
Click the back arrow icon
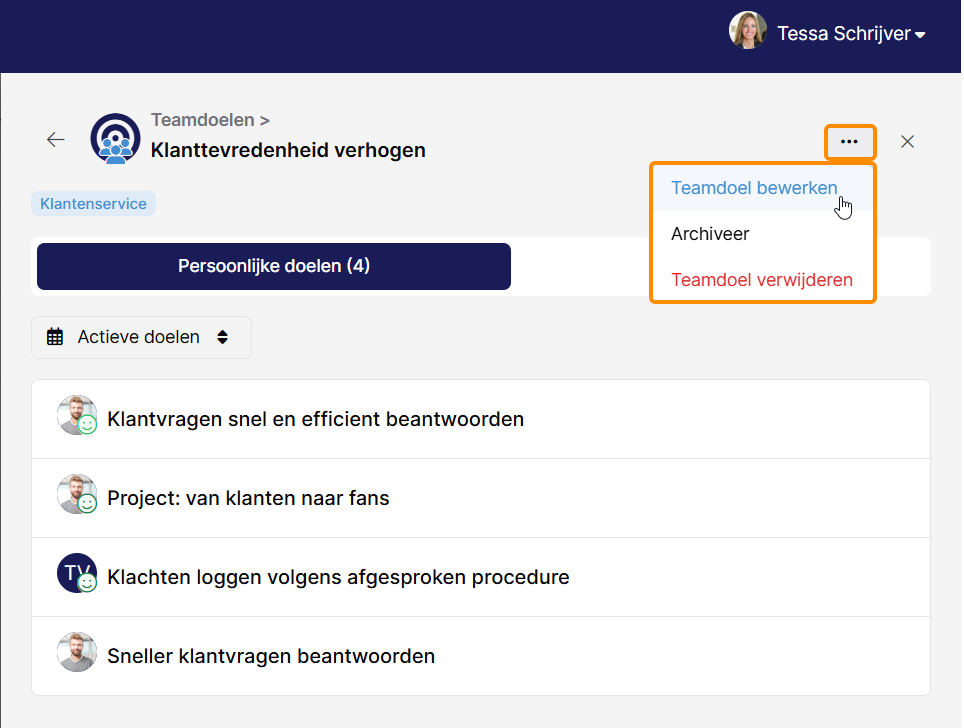pos(55,140)
